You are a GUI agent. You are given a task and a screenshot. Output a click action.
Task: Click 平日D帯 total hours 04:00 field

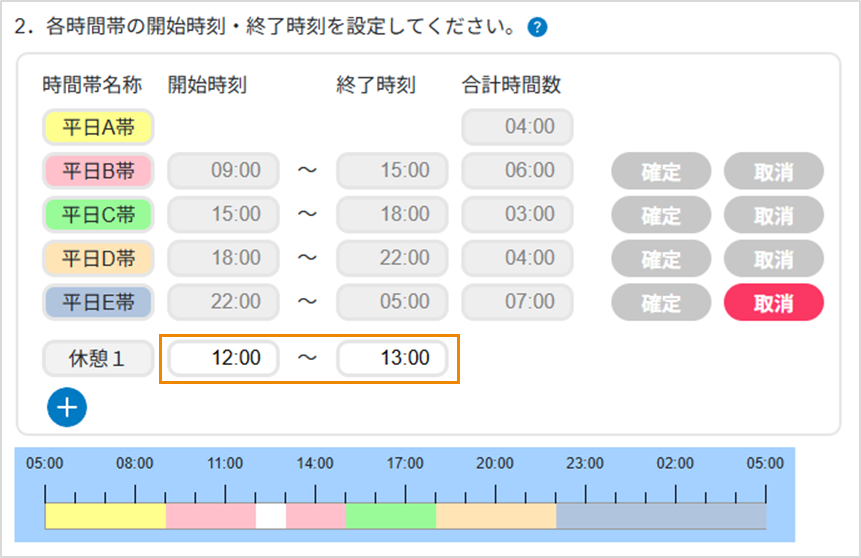pos(517,258)
